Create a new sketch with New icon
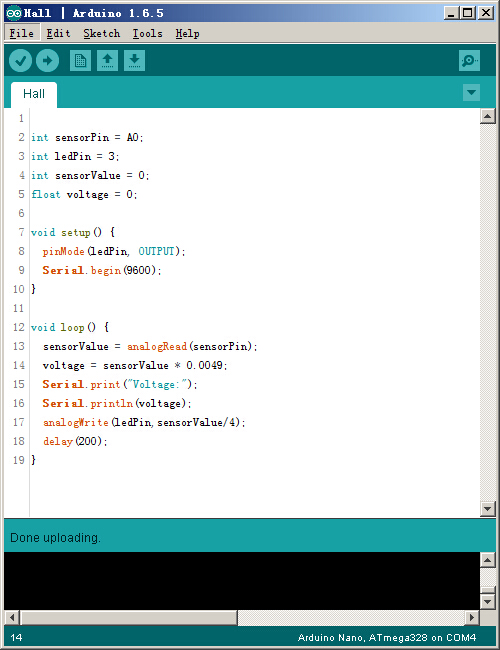 click(80, 61)
